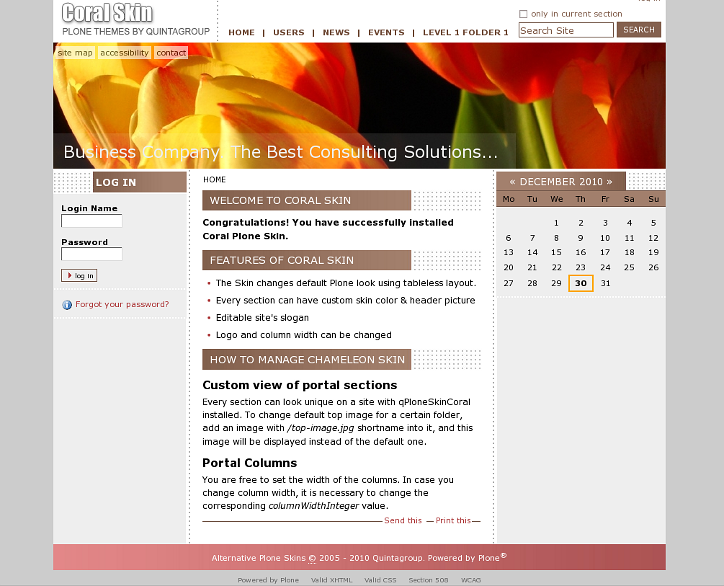This screenshot has height=586, width=724.
Task: Focus the Search Site input field
Action: (566, 30)
